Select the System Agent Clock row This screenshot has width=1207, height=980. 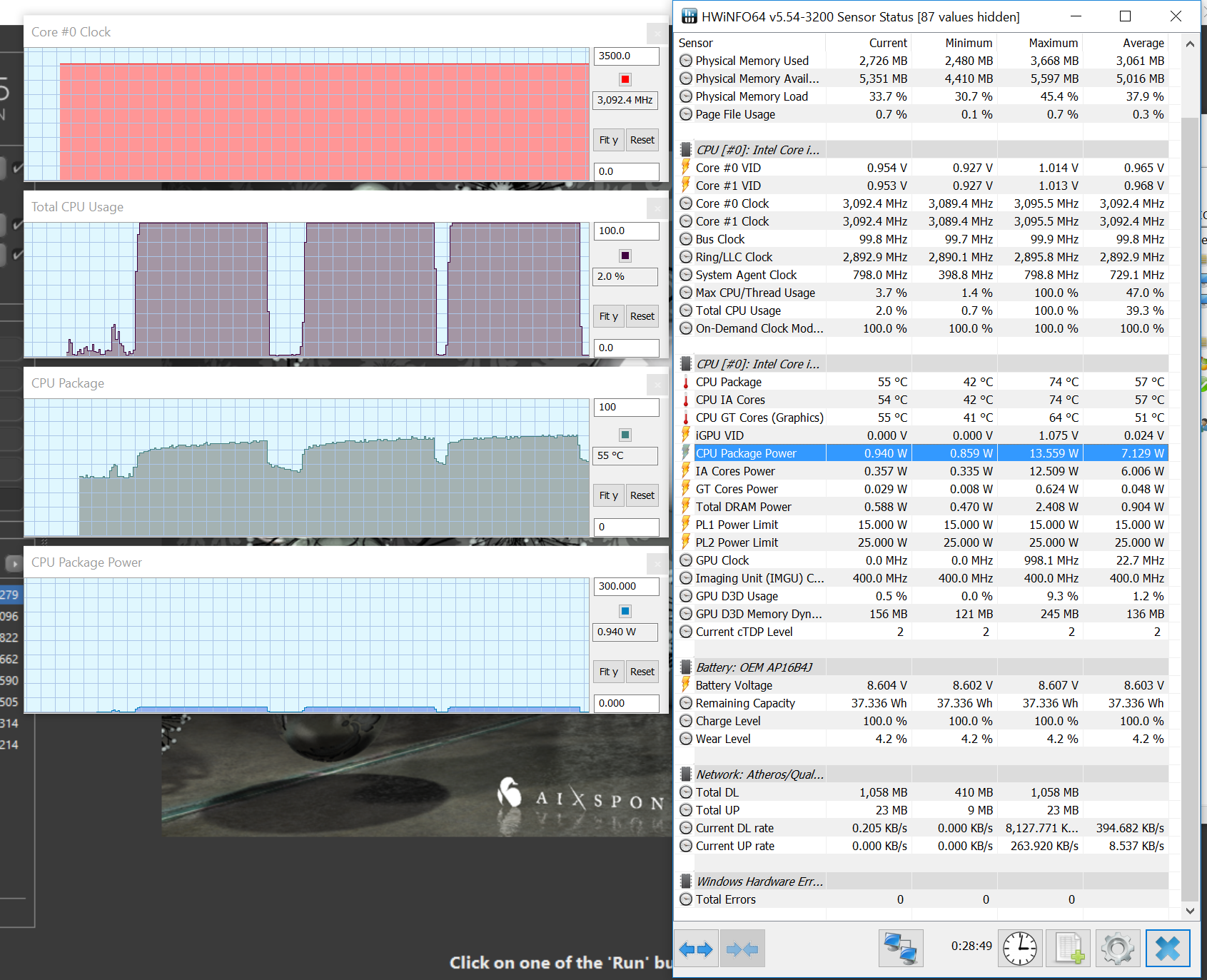[x=922, y=275]
